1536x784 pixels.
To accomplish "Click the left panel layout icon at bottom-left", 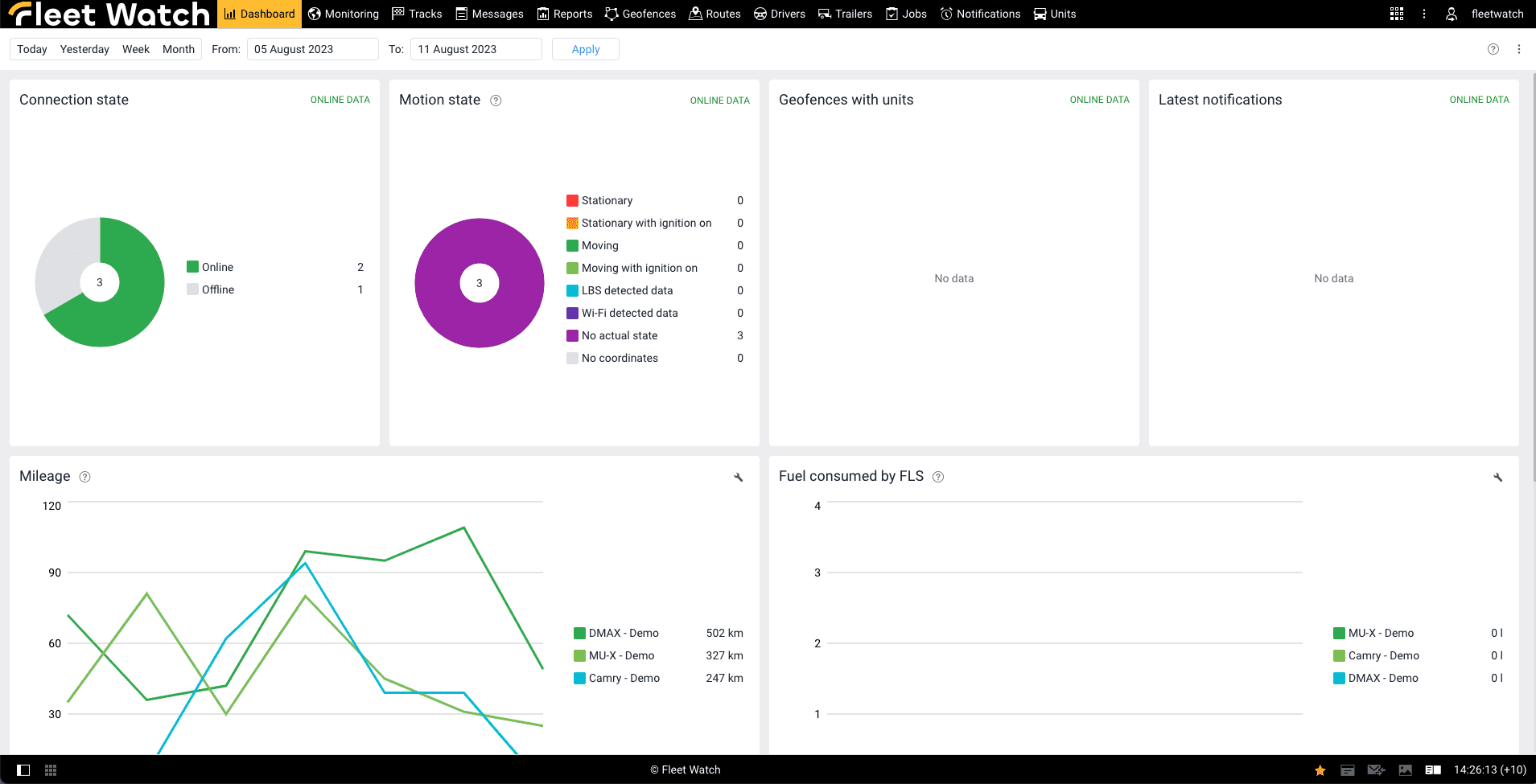I will tap(23, 770).
